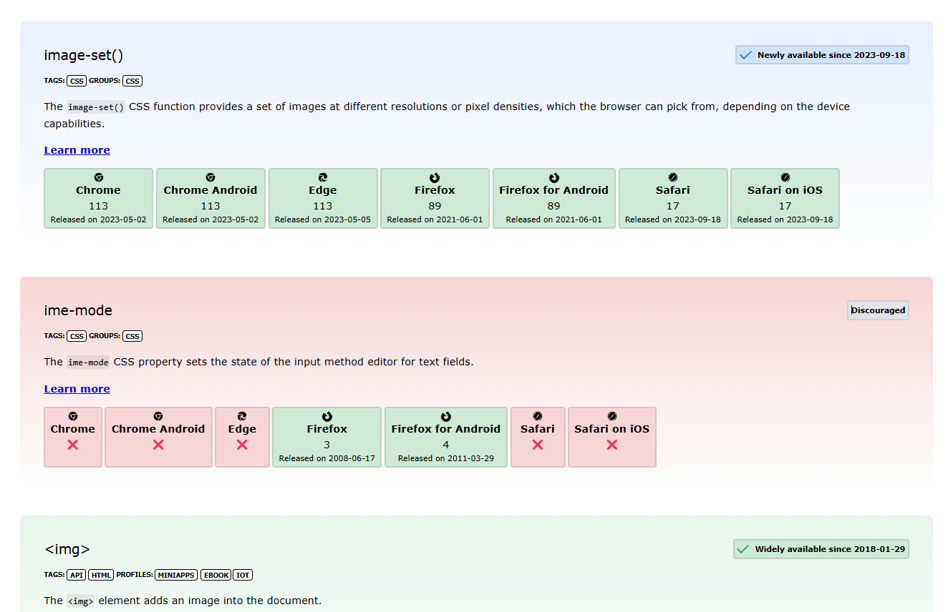Click Firefox for Android icon in image-set() section
Screen dimensions: 948x612
click(x=554, y=177)
